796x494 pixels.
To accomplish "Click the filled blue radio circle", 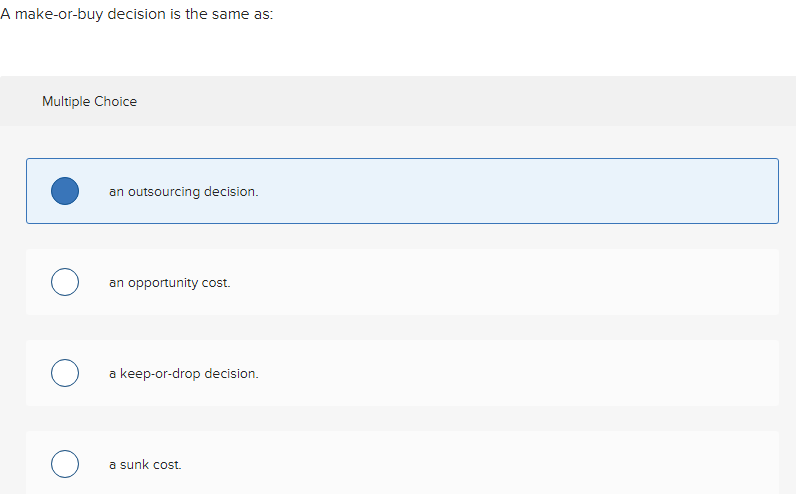I will [65, 191].
